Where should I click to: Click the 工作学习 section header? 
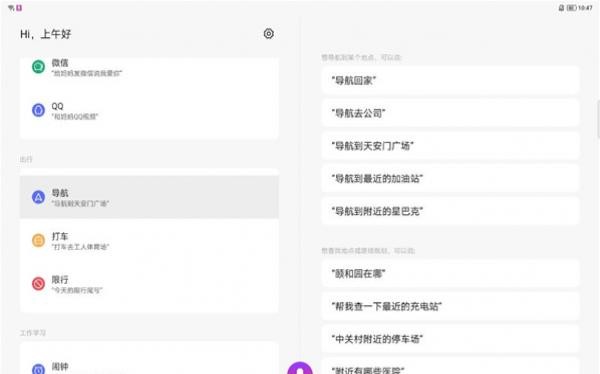[x=33, y=333]
